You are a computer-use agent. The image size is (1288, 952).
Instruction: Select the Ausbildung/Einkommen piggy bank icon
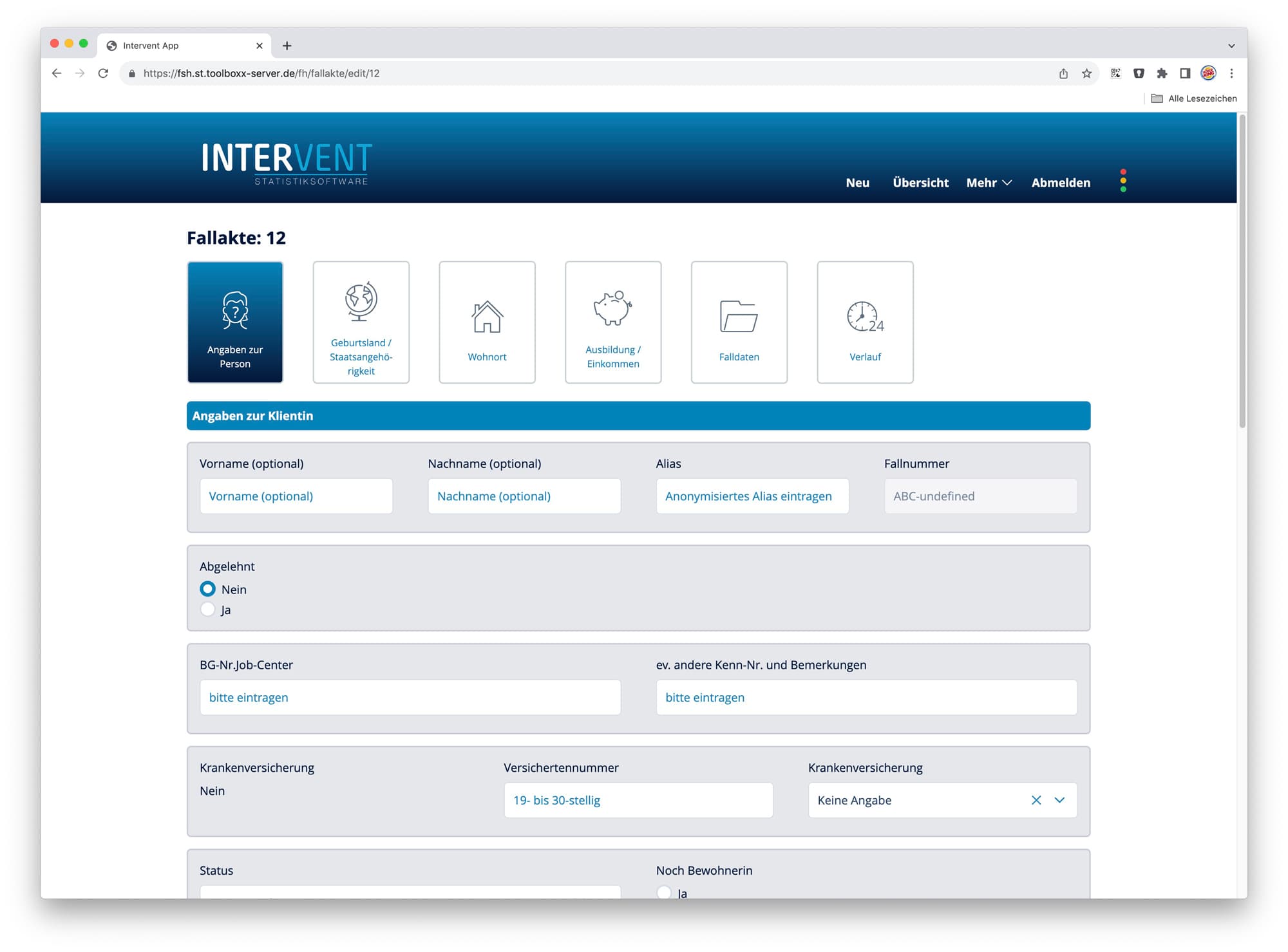coord(612,309)
